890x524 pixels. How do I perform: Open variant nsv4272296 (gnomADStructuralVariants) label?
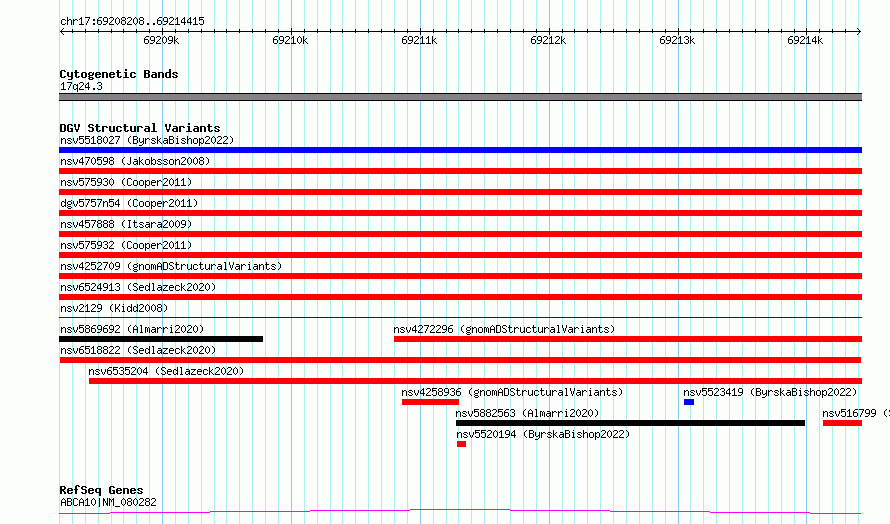[x=504, y=329]
